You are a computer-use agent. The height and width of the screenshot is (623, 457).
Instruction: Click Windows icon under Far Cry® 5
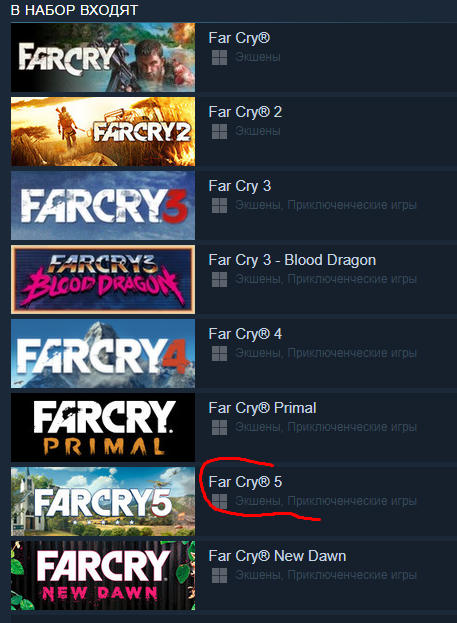click(219, 501)
